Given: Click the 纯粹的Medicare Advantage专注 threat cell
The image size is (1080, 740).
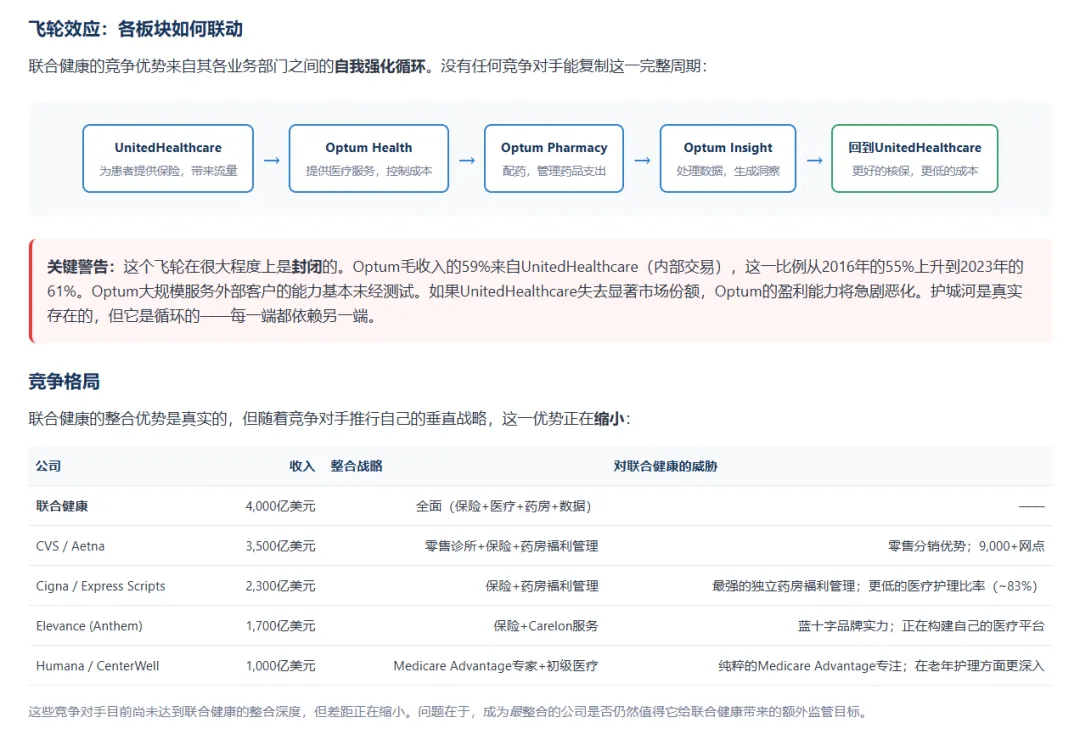Looking at the screenshot, I should coord(881,666).
